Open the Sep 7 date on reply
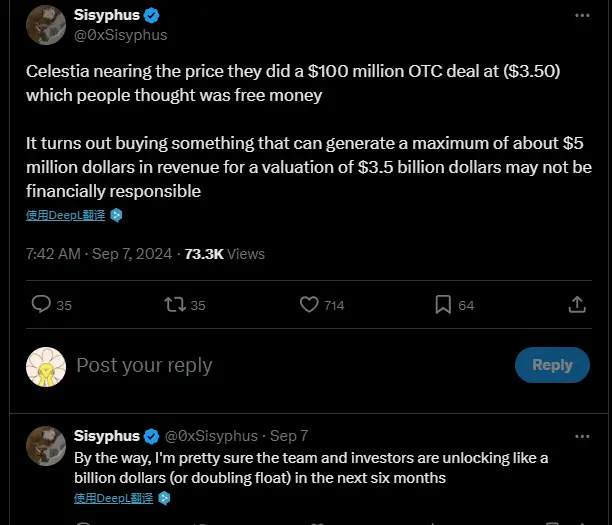The height and width of the screenshot is (525, 612). (x=289, y=436)
